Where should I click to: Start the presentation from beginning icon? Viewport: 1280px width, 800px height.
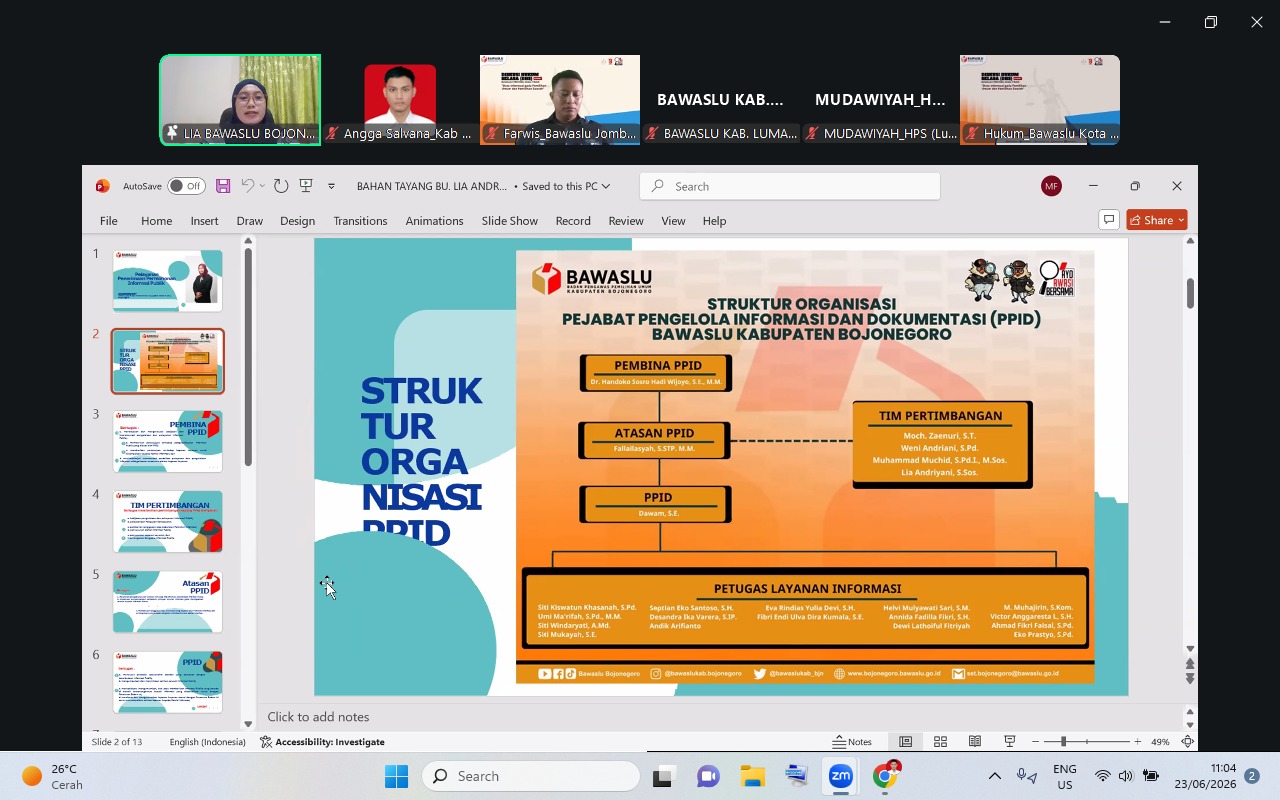(306, 186)
